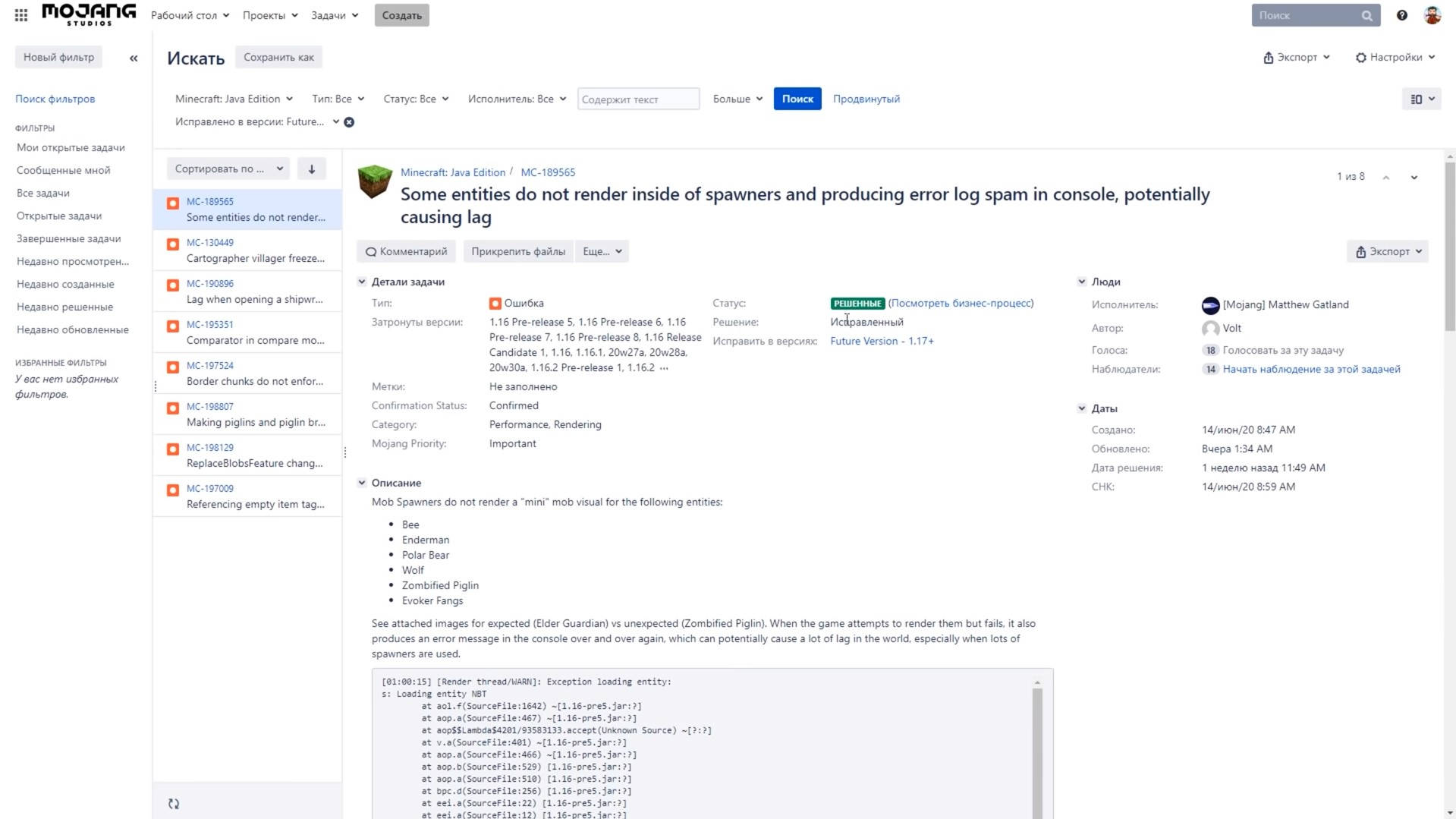Go to next issue using down chevron
Image resolution: width=1456 pixels, height=819 pixels.
(x=1414, y=178)
